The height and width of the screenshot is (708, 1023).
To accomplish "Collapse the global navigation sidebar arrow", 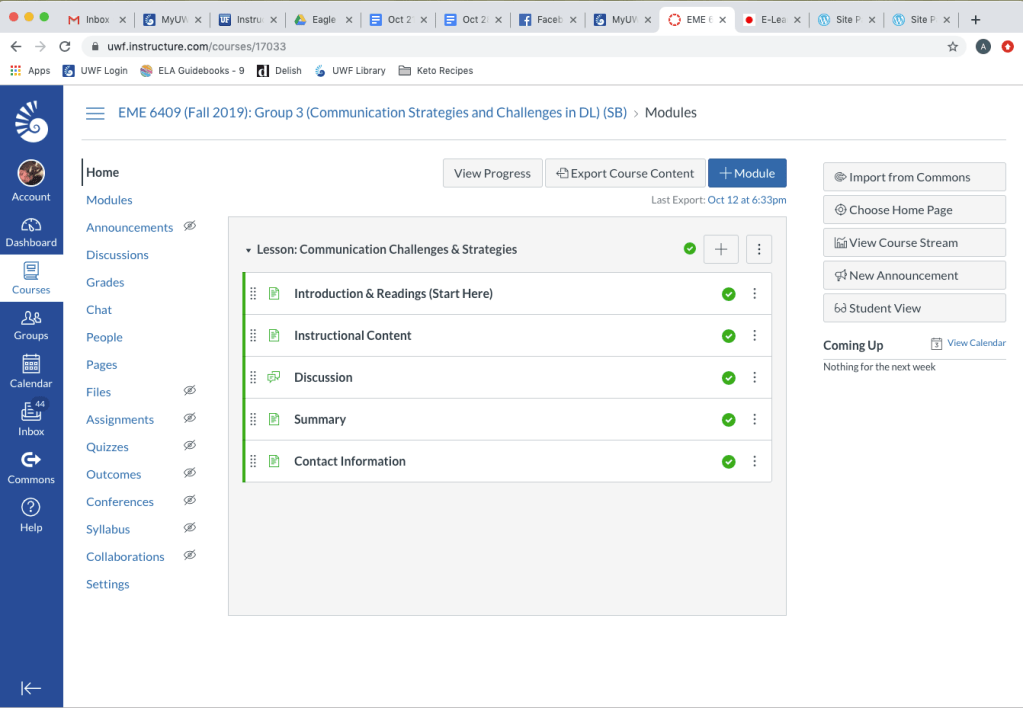I will tap(31, 687).
